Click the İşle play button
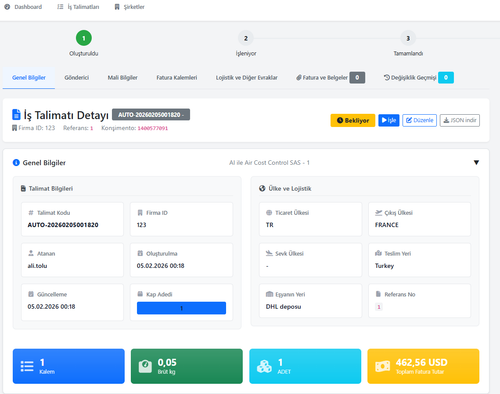 point(389,120)
